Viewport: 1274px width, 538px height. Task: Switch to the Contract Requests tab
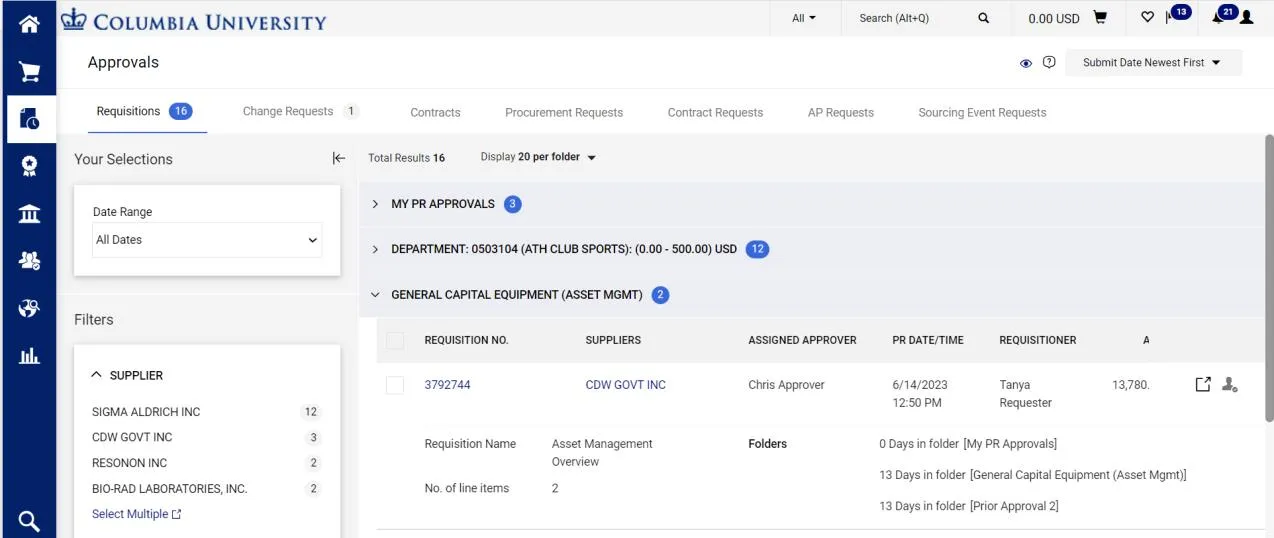pos(715,112)
